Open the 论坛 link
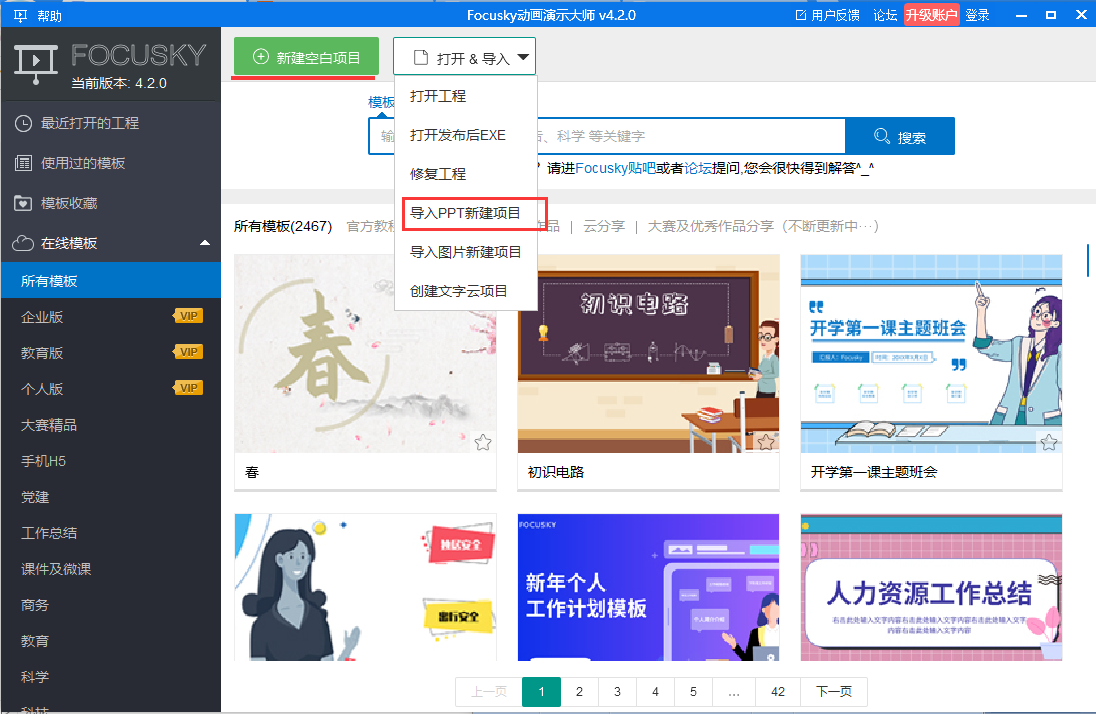Image resolution: width=1096 pixels, height=714 pixels. (885, 15)
